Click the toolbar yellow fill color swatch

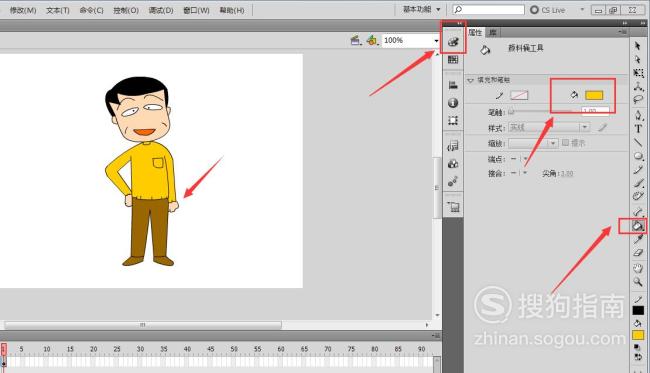coord(638,335)
